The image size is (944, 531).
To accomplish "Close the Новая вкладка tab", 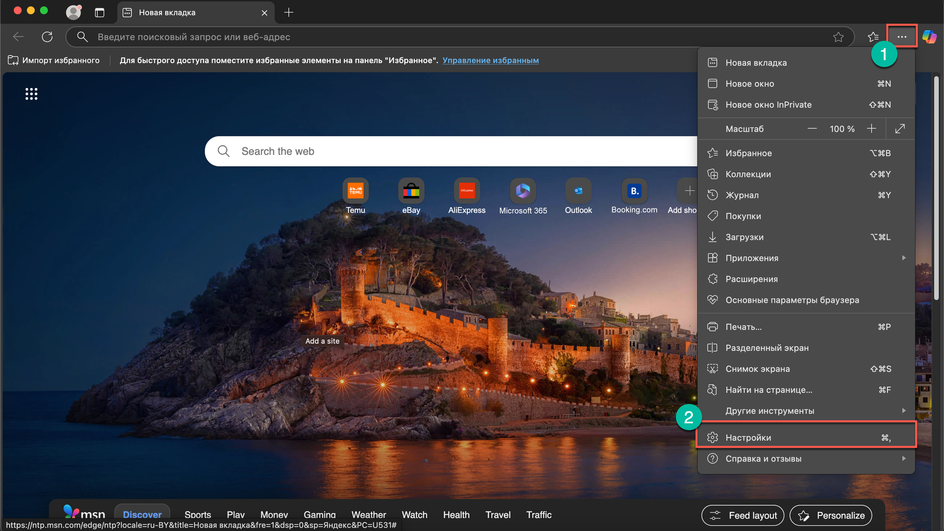I will [x=264, y=13].
